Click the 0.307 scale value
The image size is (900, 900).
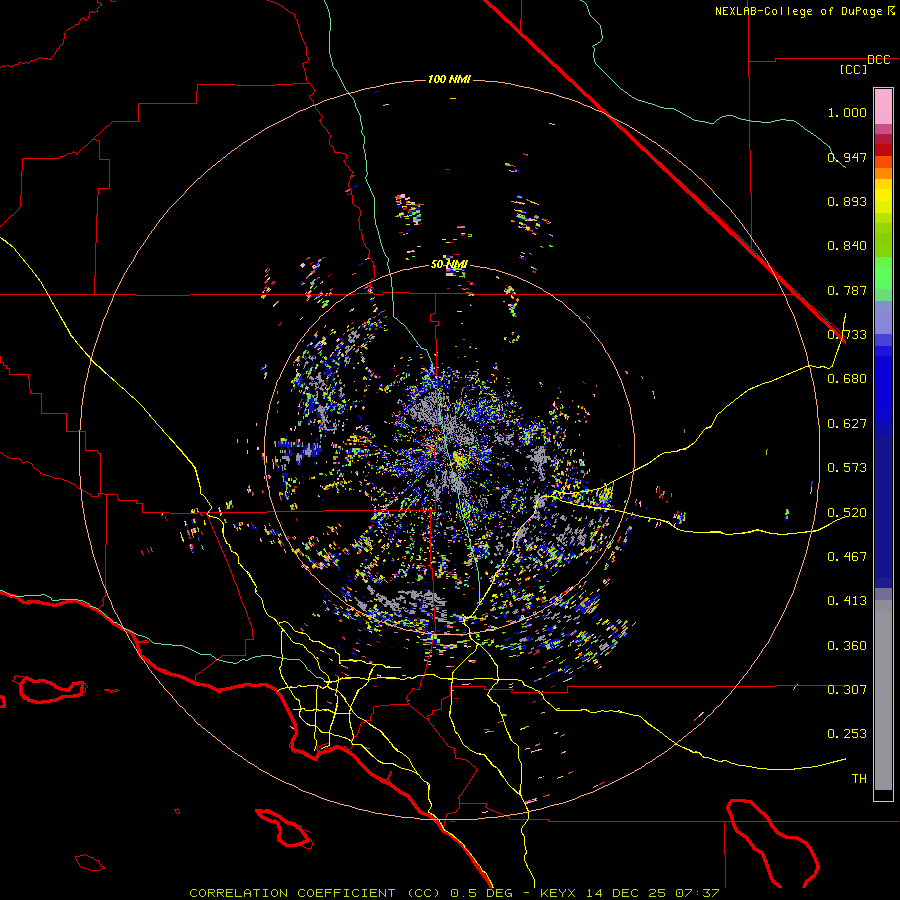click(847, 690)
